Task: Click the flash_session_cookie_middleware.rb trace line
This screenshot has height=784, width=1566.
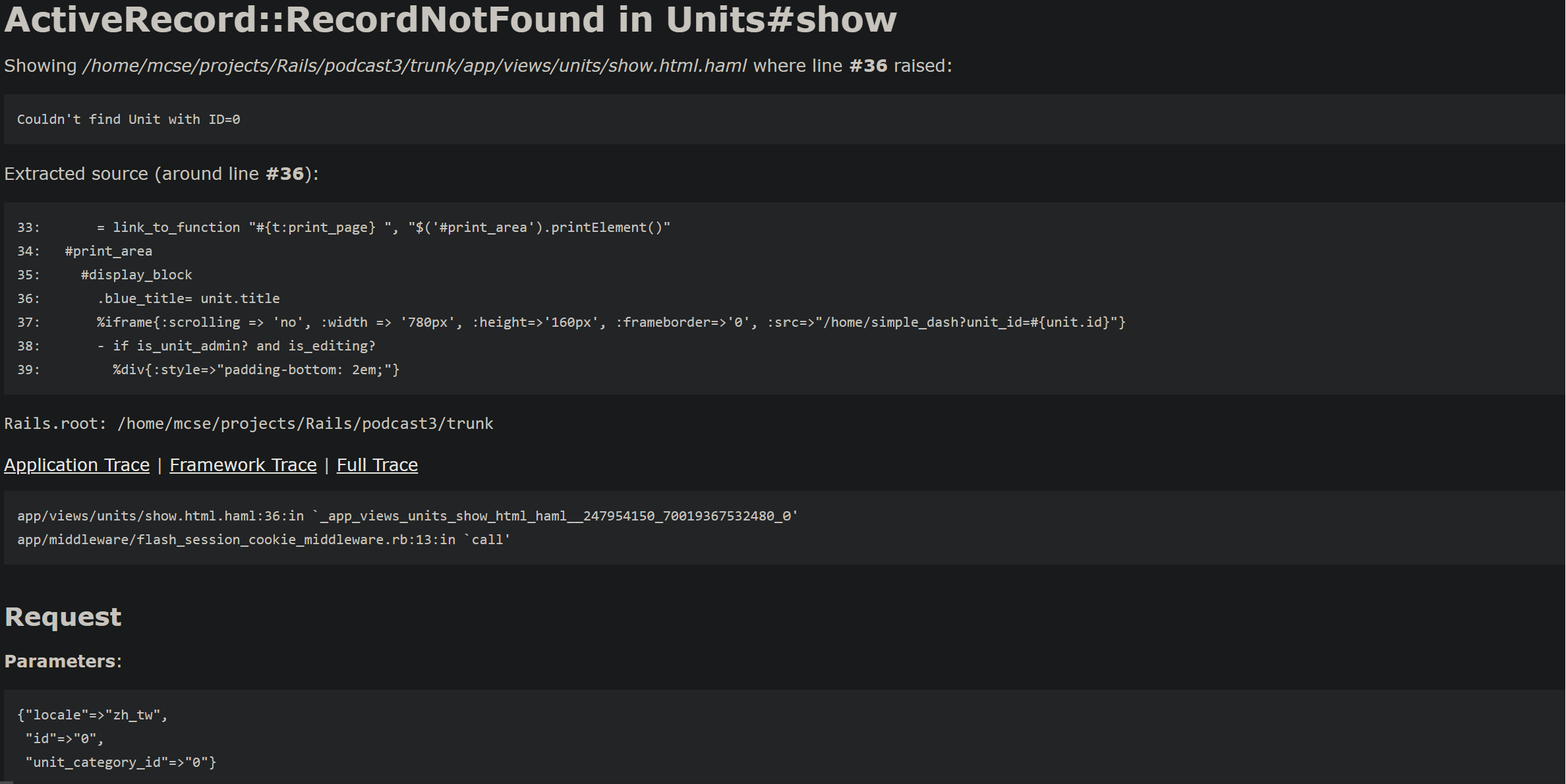Action: pos(264,540)
